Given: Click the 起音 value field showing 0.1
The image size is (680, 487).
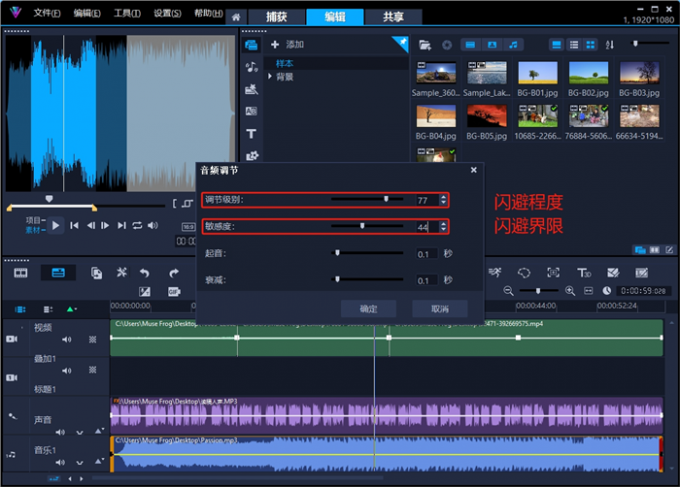Looking at the screenshot, I should point(426,254).
